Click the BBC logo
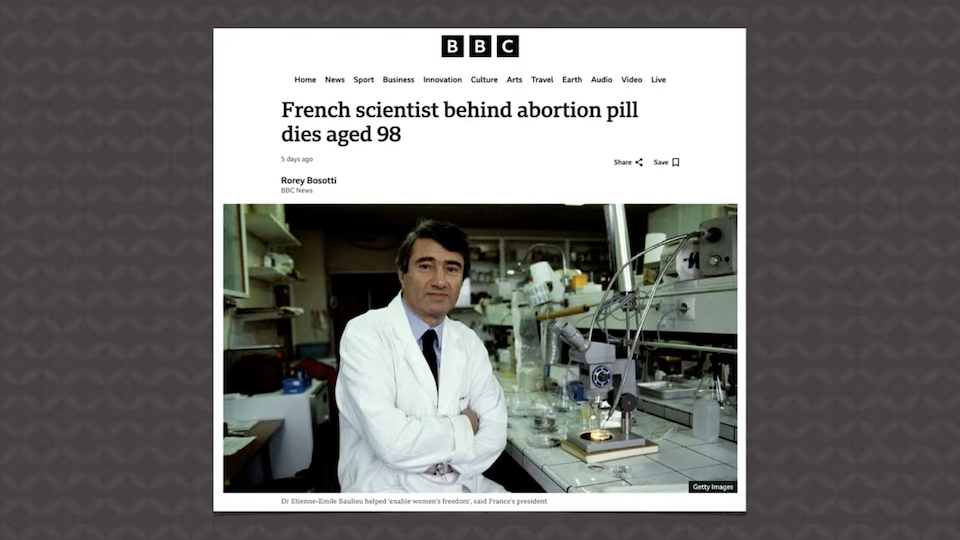This screenshot has height=540, width=960. pos(480,46)
